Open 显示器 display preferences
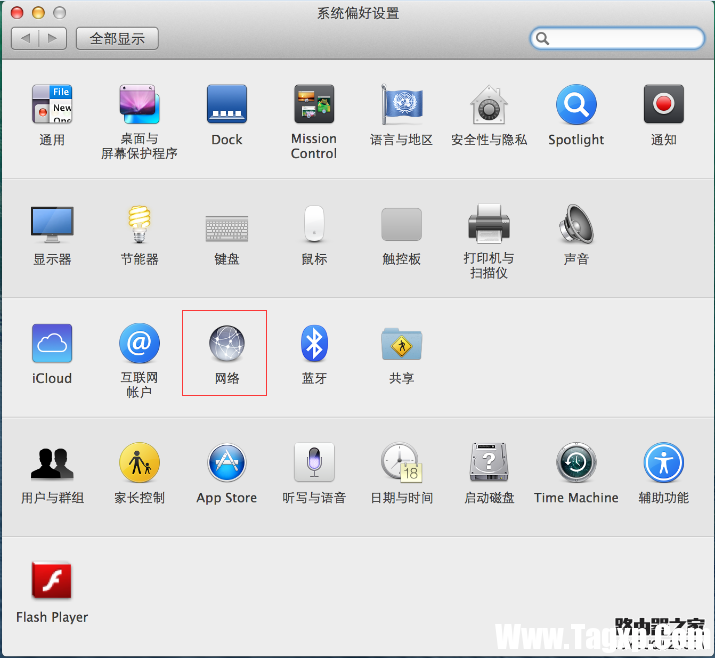Screen dimensions: 715x658 click(52, 224)
